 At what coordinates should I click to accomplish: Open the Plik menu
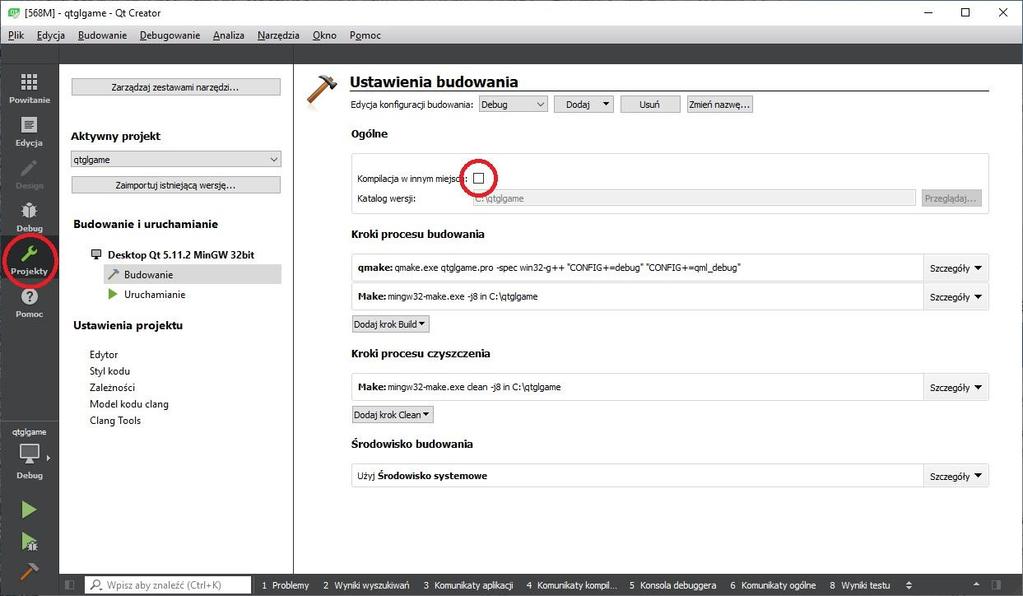(x=16, y=35)
